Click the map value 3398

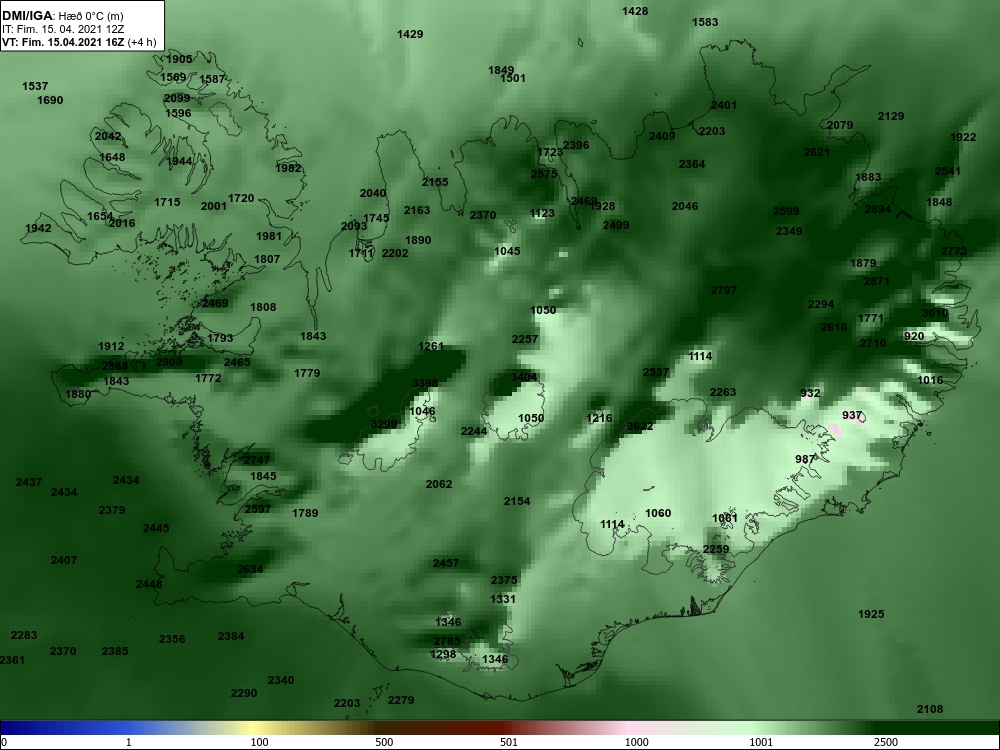425,383
